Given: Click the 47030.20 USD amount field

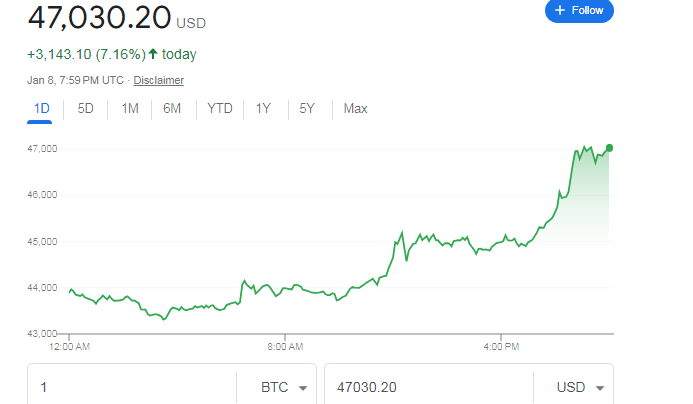Looking at the screenshot, I should 429,387.
